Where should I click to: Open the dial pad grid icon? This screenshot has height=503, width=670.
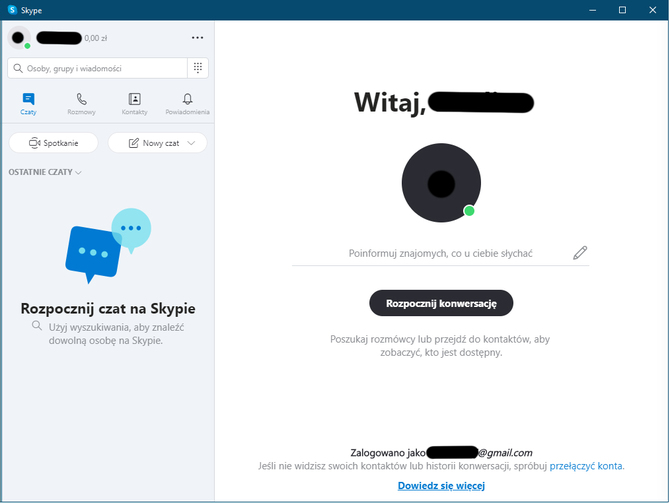pos(198,68)
